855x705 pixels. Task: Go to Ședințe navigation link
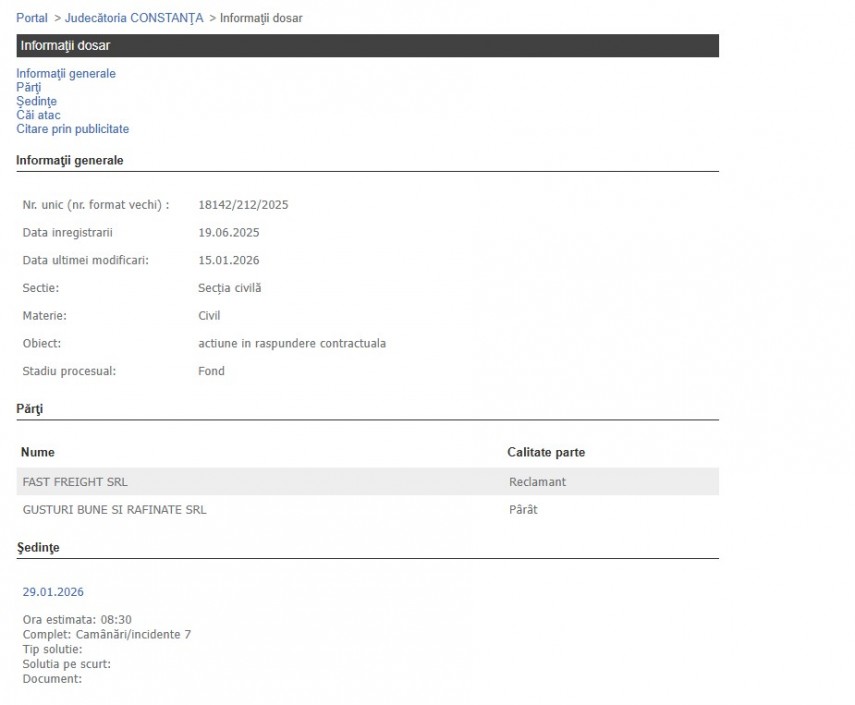coord(37,101)
